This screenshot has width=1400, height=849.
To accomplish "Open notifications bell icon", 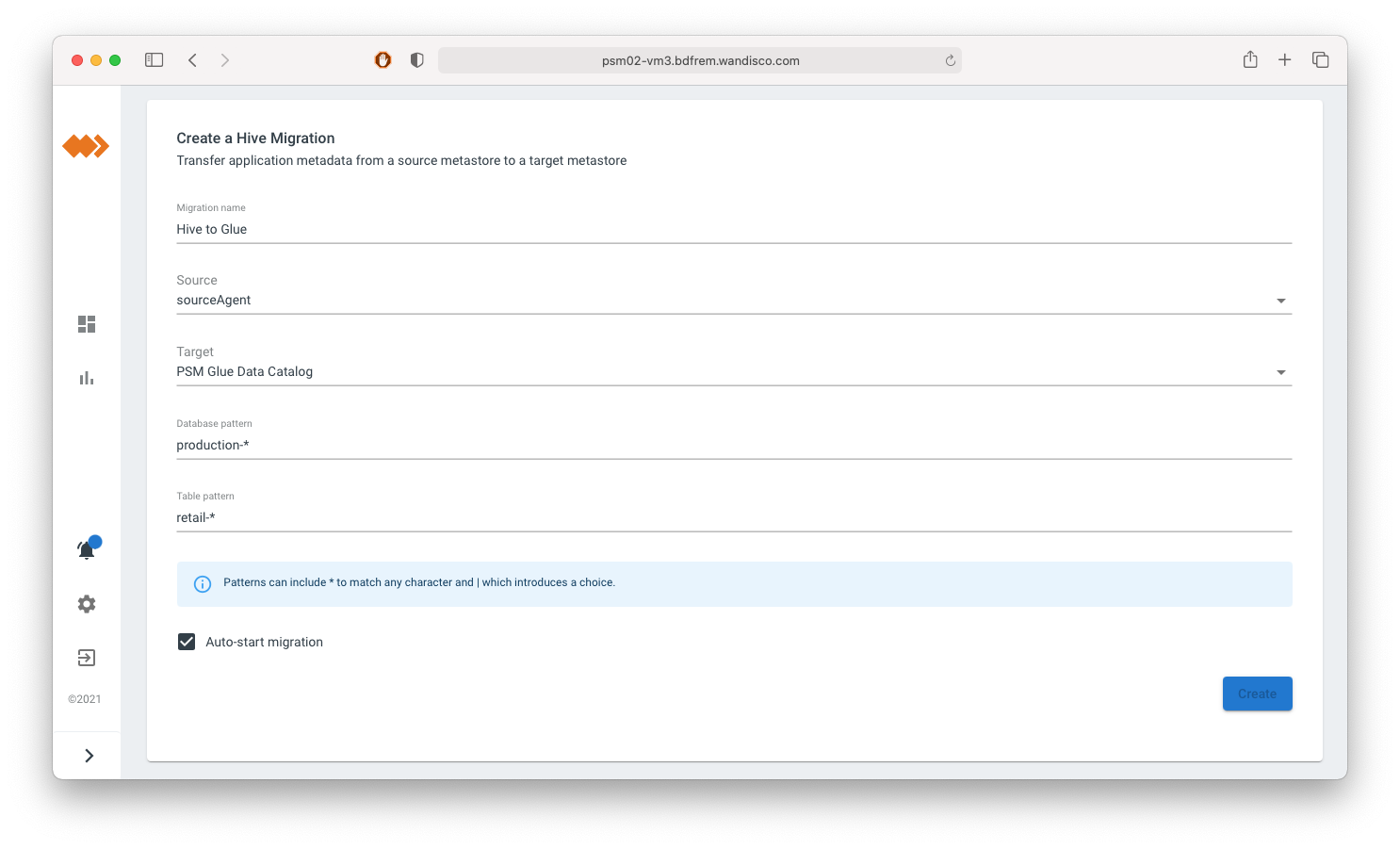I will tap(87, 550).
